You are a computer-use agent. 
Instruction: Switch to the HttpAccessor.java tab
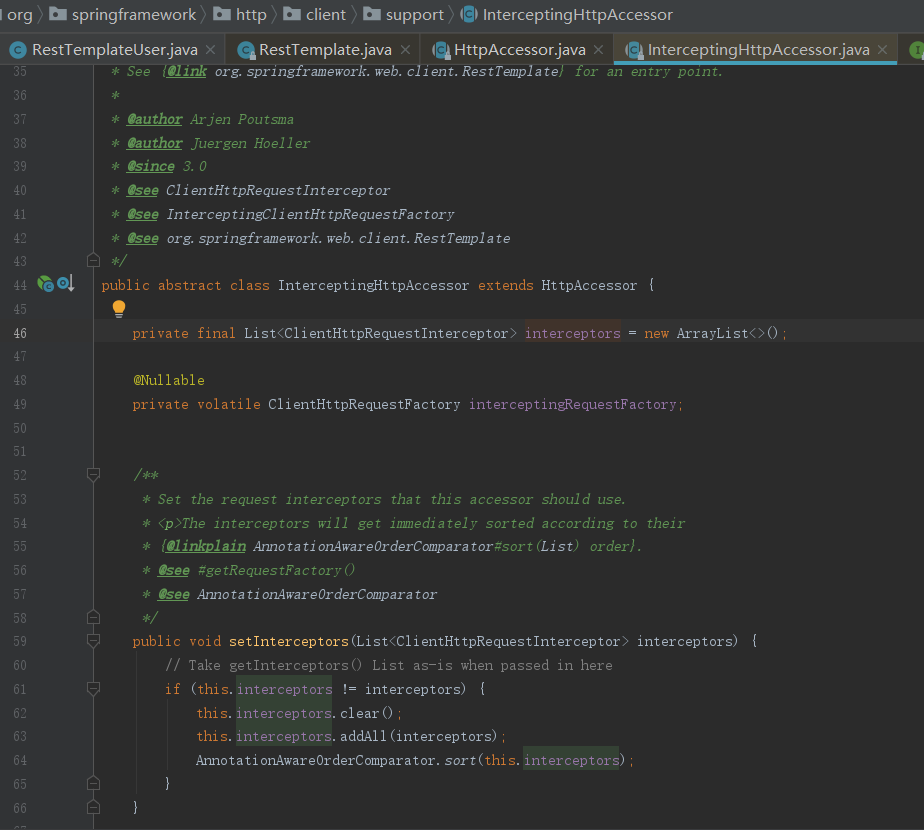point(519,50)
